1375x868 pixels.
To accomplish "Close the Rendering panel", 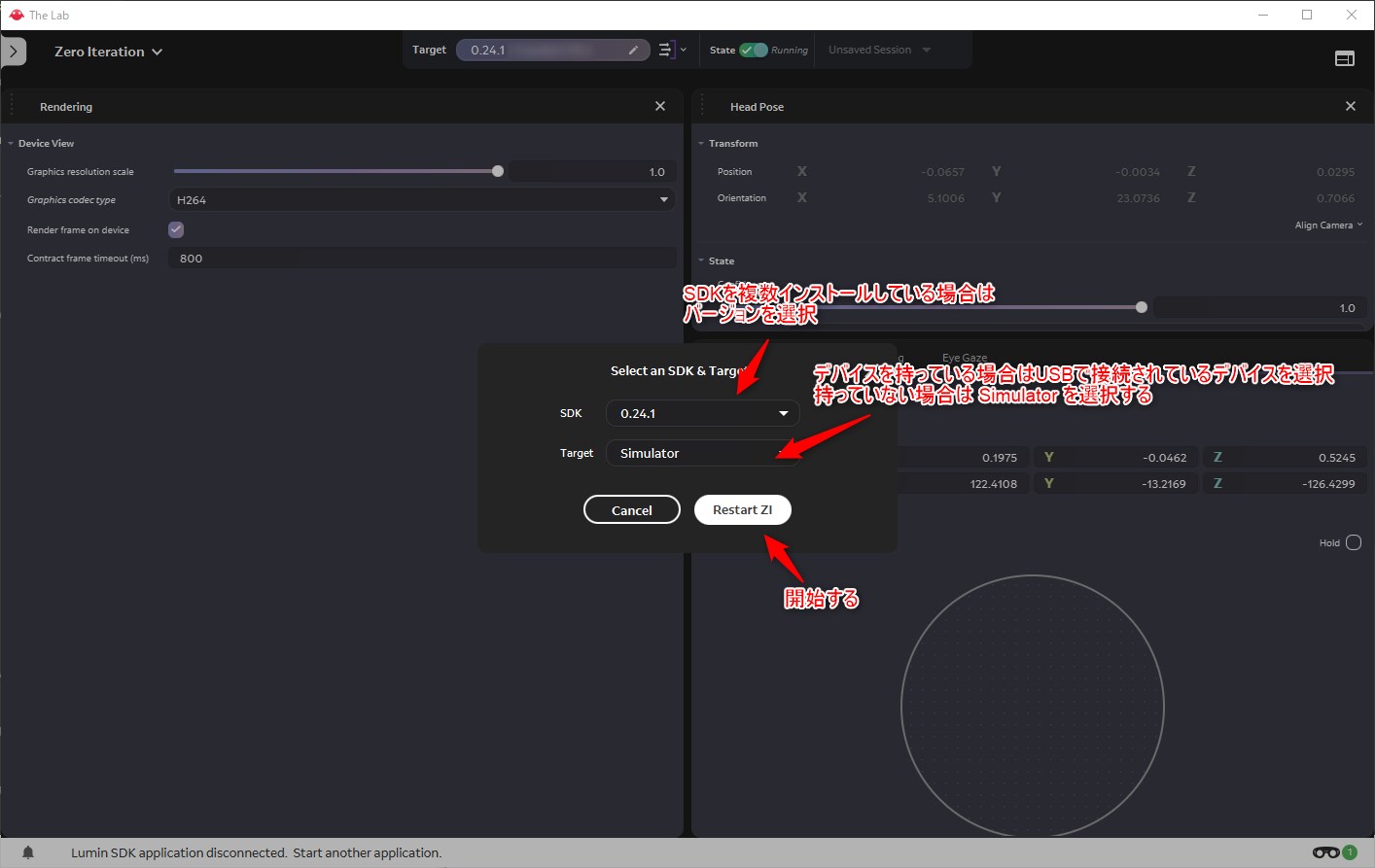I will [x=660, y=106].
